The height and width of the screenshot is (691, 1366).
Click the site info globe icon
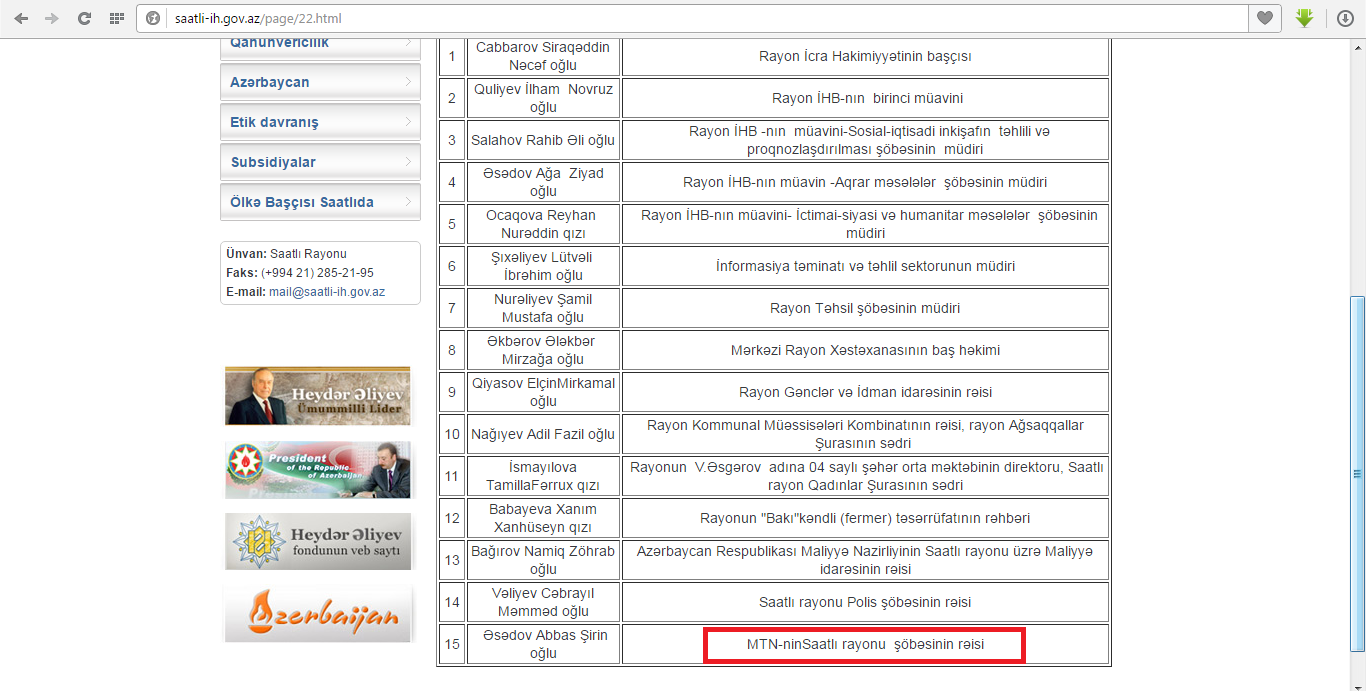(x=153, y=18)
